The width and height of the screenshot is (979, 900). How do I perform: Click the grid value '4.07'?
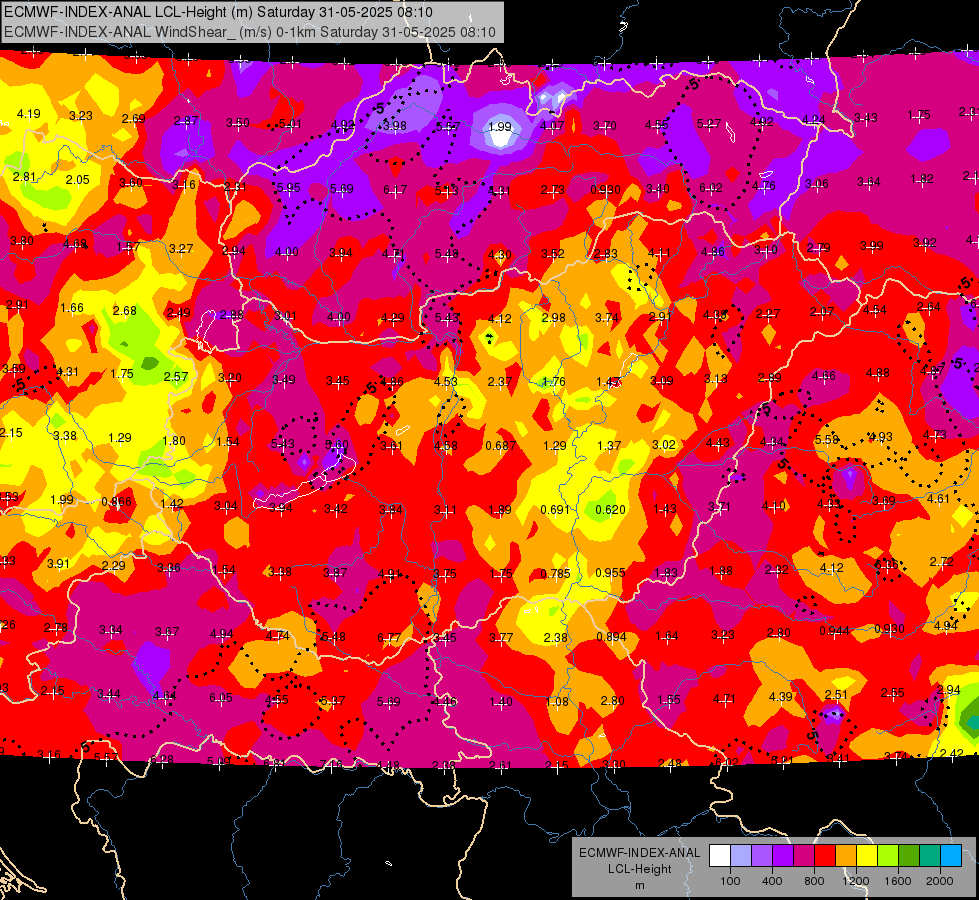click(x=552, y=126)
